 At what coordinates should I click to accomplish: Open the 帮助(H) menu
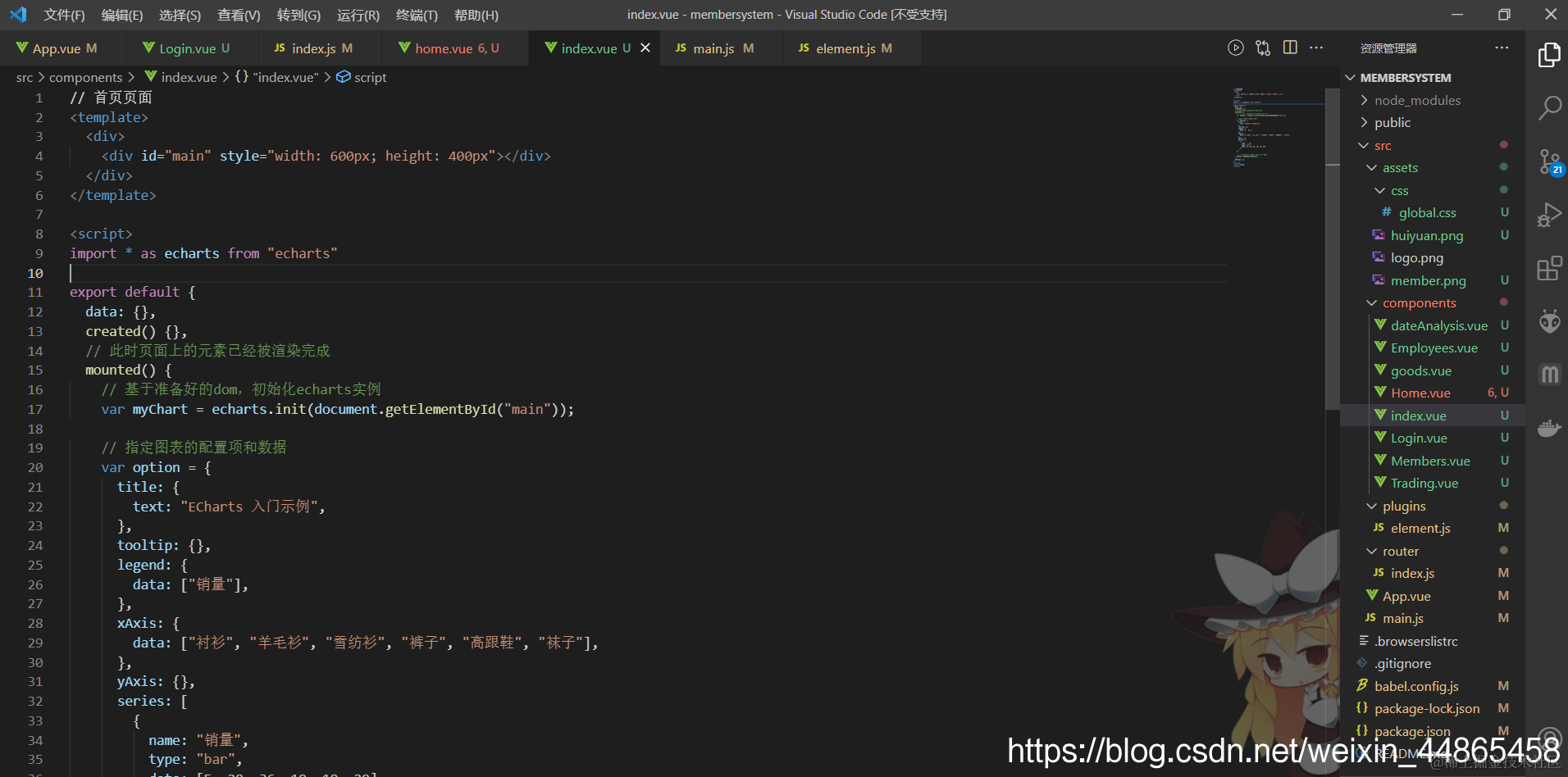[x=476, y=15]
